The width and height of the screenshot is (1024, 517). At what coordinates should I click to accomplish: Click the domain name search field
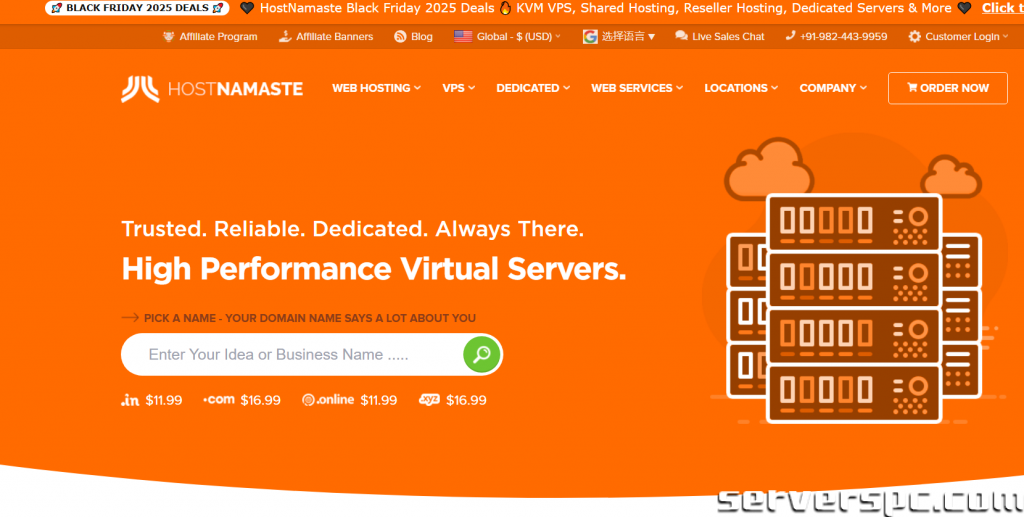(290, 354)
